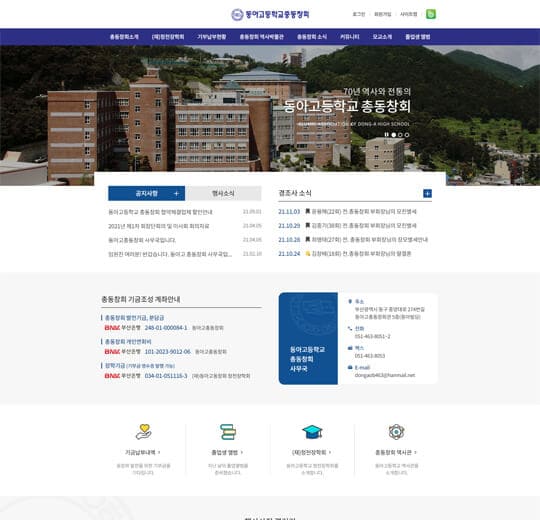540x520 pixels.
Task: Open the 사이트맵 link
Action: pos(408,14)
